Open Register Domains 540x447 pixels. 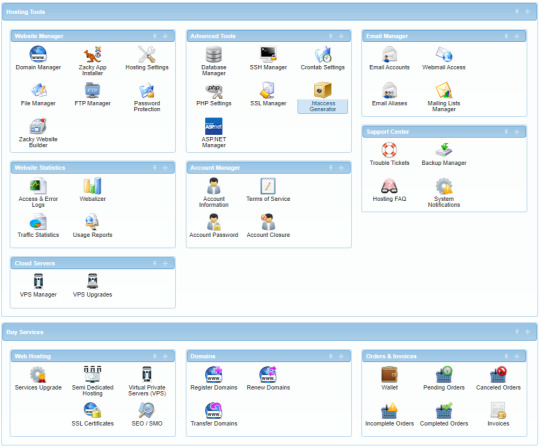[x=214, y=378]
